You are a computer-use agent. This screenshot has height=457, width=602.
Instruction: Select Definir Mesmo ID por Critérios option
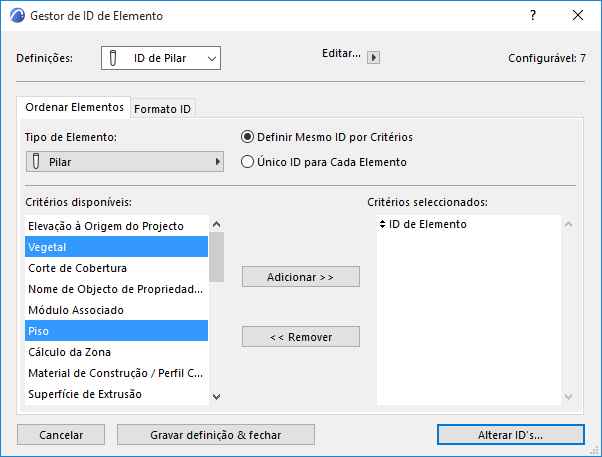[248, 137]
